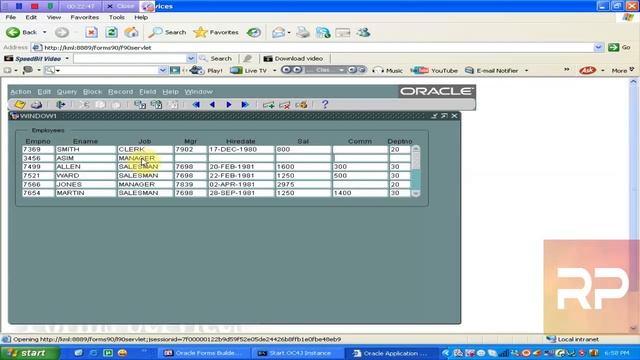
Task: Open the Oracle Forms Field menu
Action: pyautogui.click(x=147, y=92)
